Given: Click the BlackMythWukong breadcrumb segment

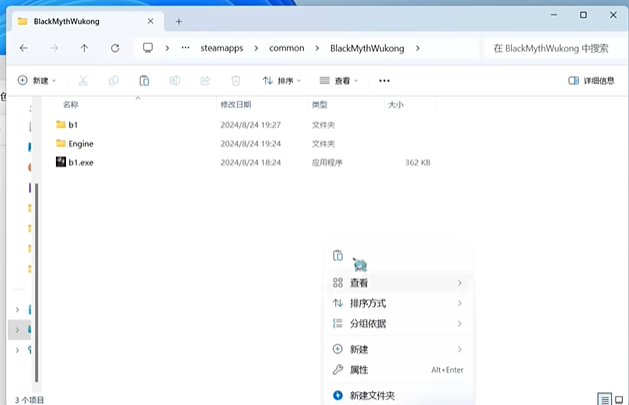Looking at the screenshot, I should pyautogui.click(x=367, y=48).
